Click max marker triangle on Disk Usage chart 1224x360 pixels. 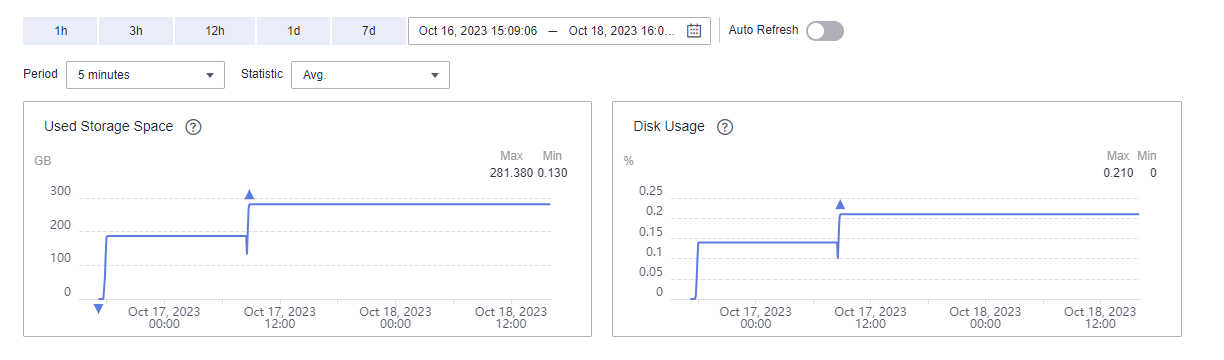click(x=840, y=205)
